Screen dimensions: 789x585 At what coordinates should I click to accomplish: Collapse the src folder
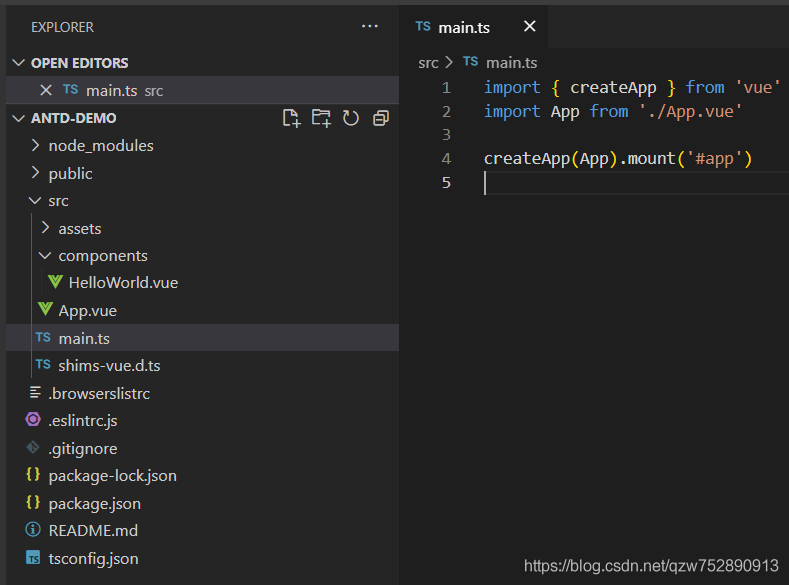58,201
